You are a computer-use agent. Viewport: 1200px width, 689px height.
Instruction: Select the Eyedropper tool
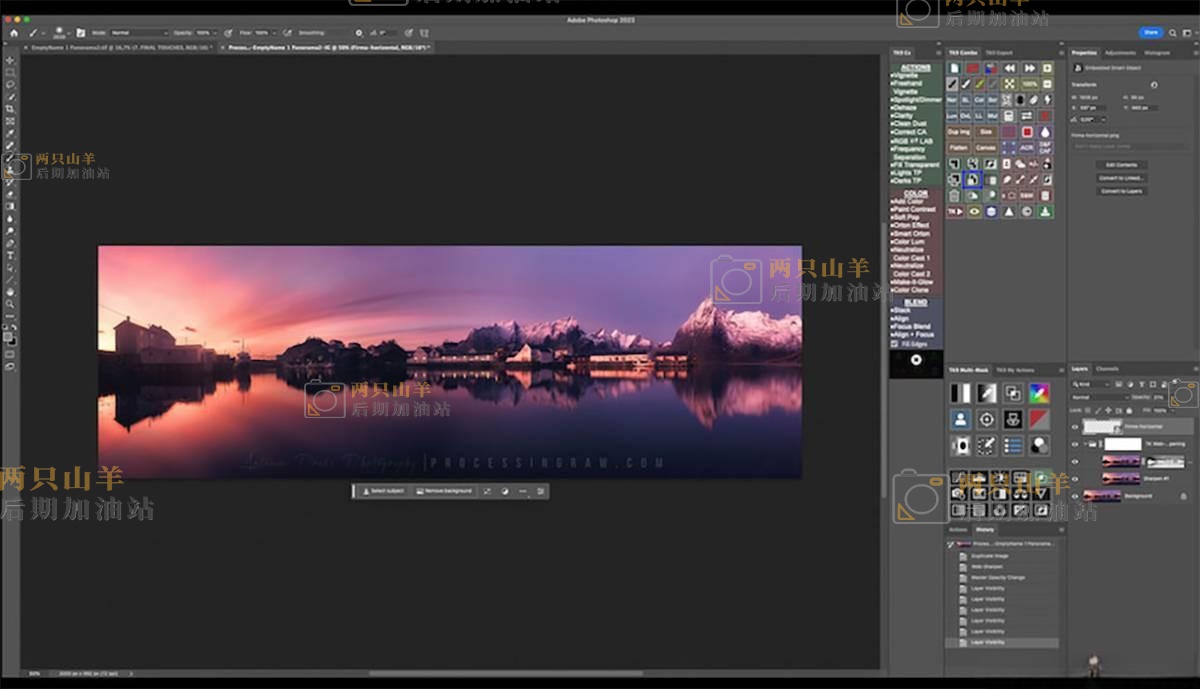pyautogui.click(x=10, y=133)
